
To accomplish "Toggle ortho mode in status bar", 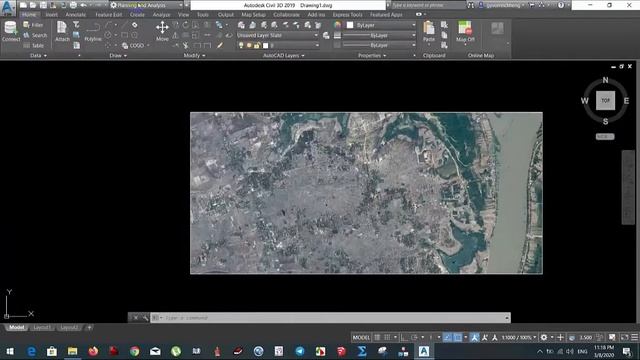I will coord(404,338).
